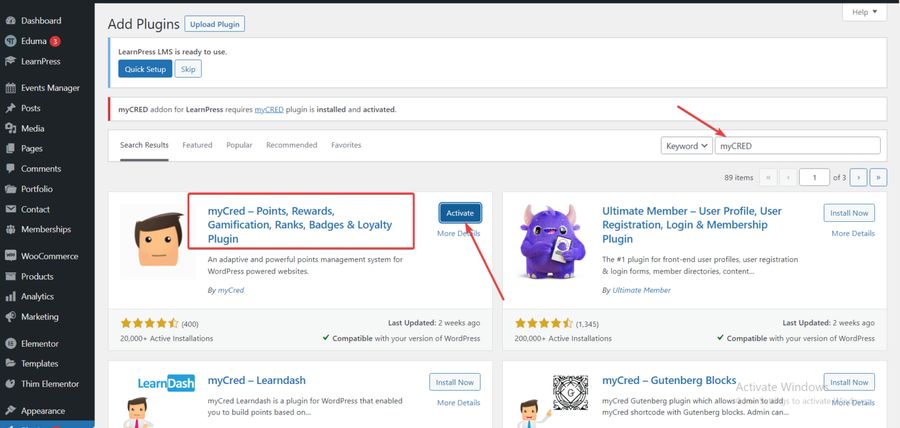This screenshot has width=900, height=428.
Task: Open WooCommerce menu item
Action: point(47,256)
